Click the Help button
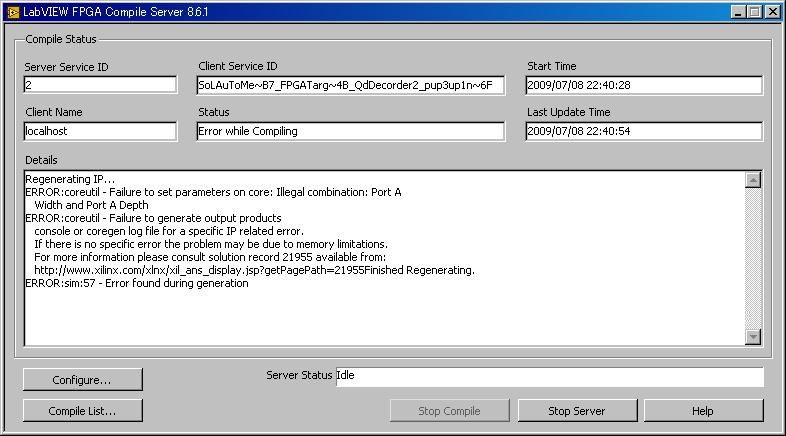Viewport: 786px width, 436px height. pos(704,411)
